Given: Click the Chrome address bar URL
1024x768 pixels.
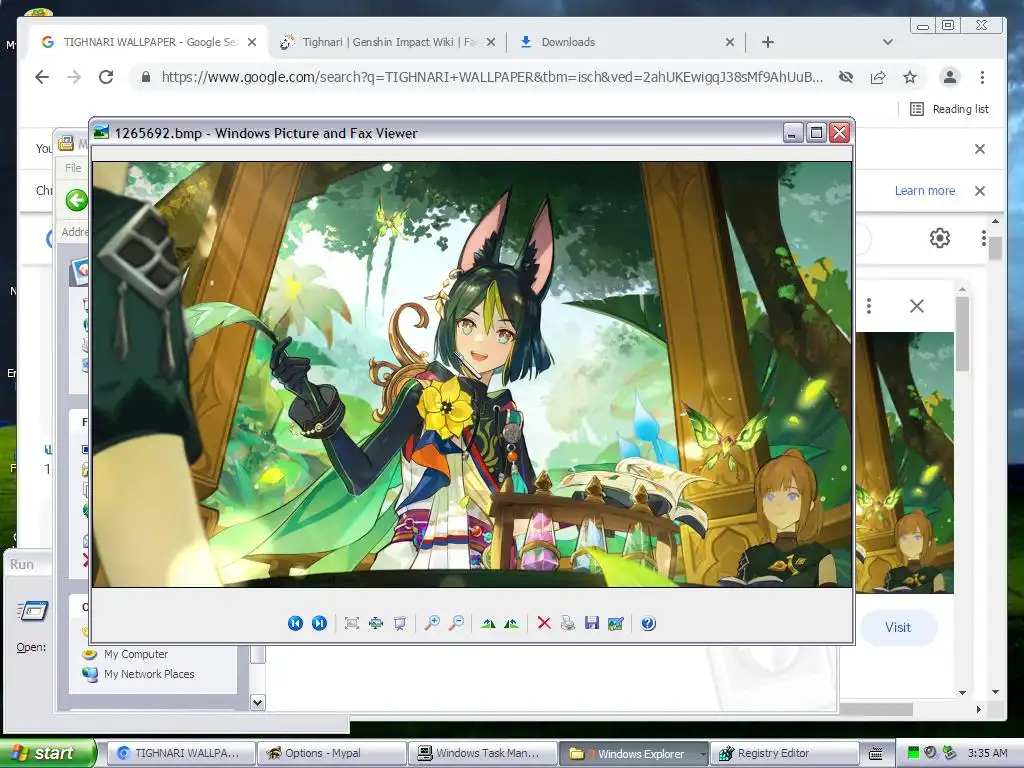Looking at the screenshot, I should [x=492, y=77].
